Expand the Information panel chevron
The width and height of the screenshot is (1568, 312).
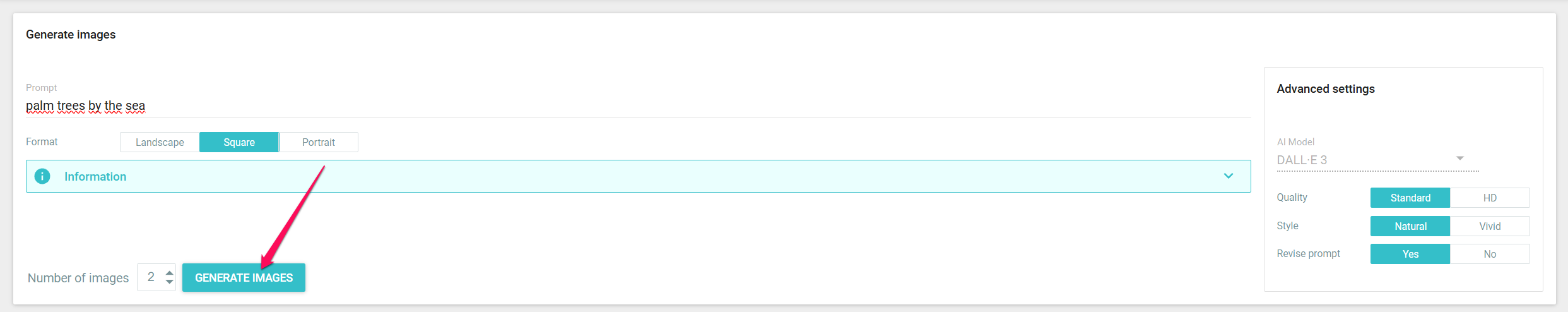click(x=1228, y=176)
